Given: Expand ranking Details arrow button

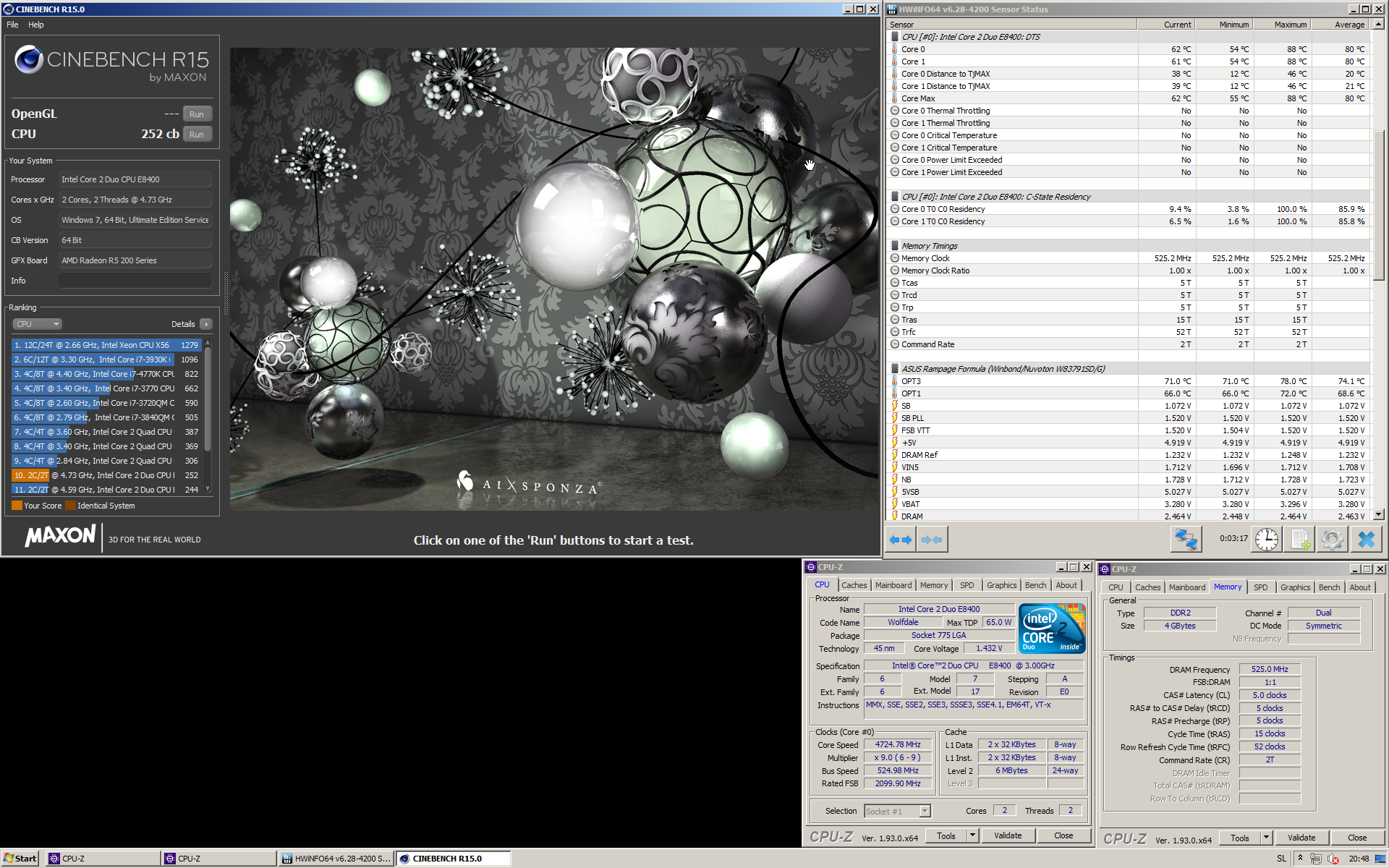Looking at the screenshot, I should [206, 324].
